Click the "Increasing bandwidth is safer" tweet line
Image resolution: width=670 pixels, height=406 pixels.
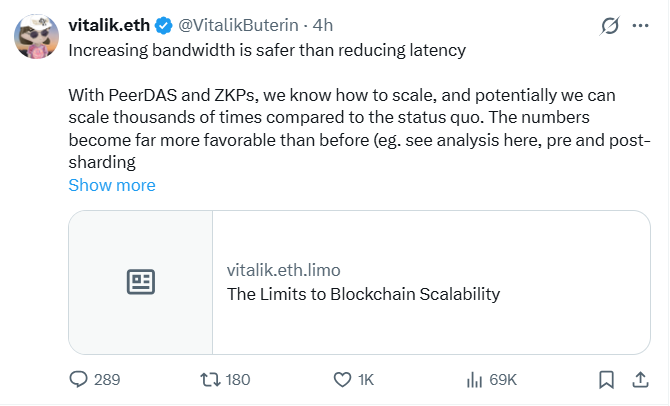click(267, 49)
